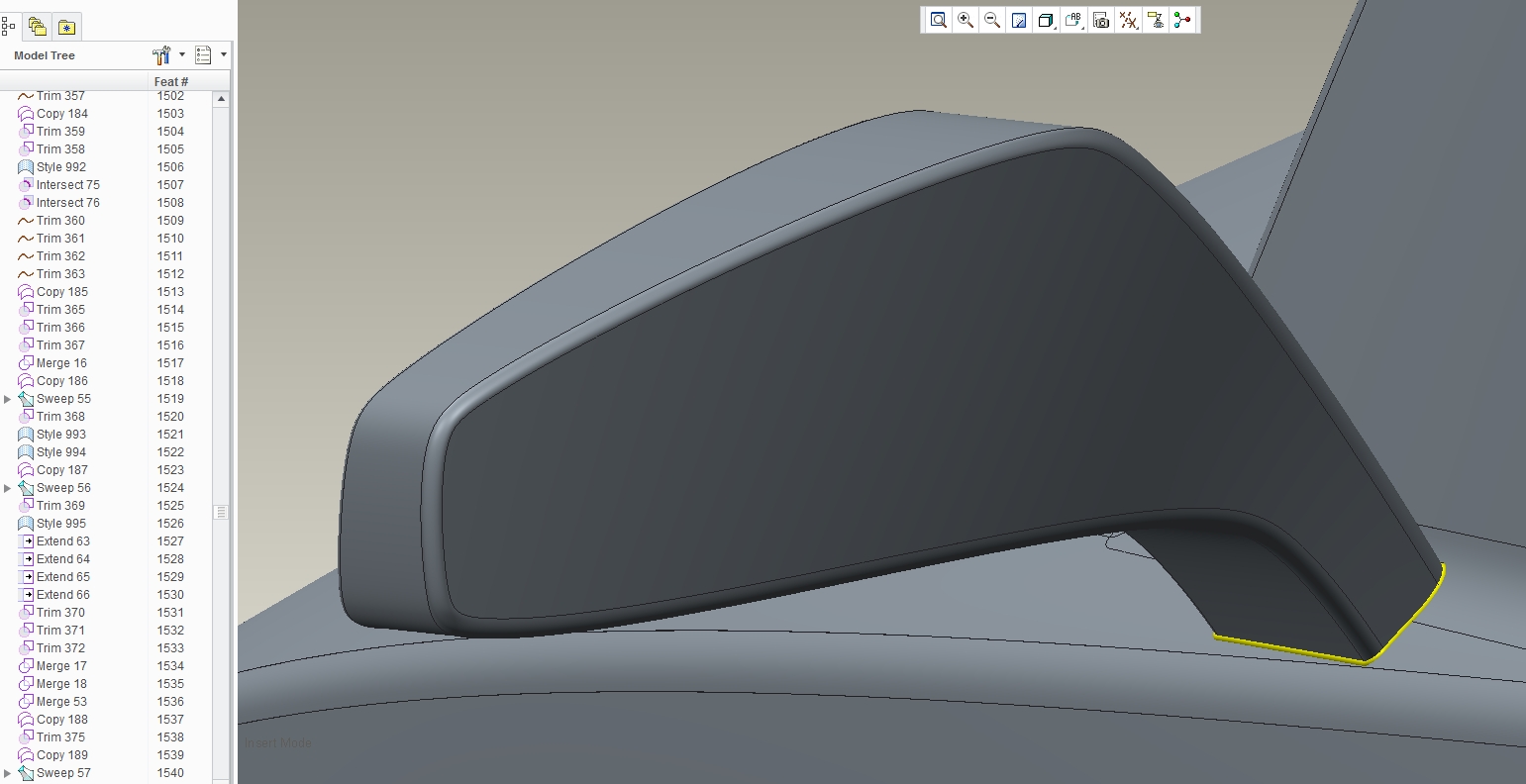Screen dimensions: 1526x784
Task: Select Copy 188 in the model tree
Action: tap(62, 720)
